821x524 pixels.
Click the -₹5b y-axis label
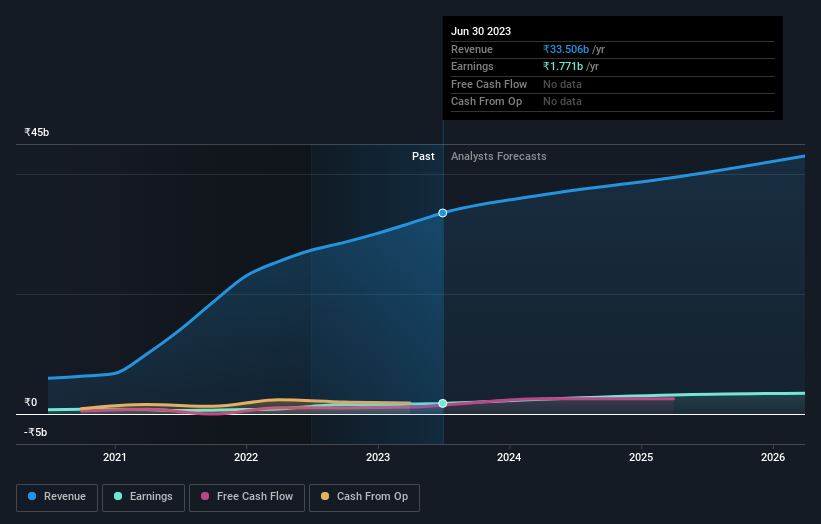(36, 432)
